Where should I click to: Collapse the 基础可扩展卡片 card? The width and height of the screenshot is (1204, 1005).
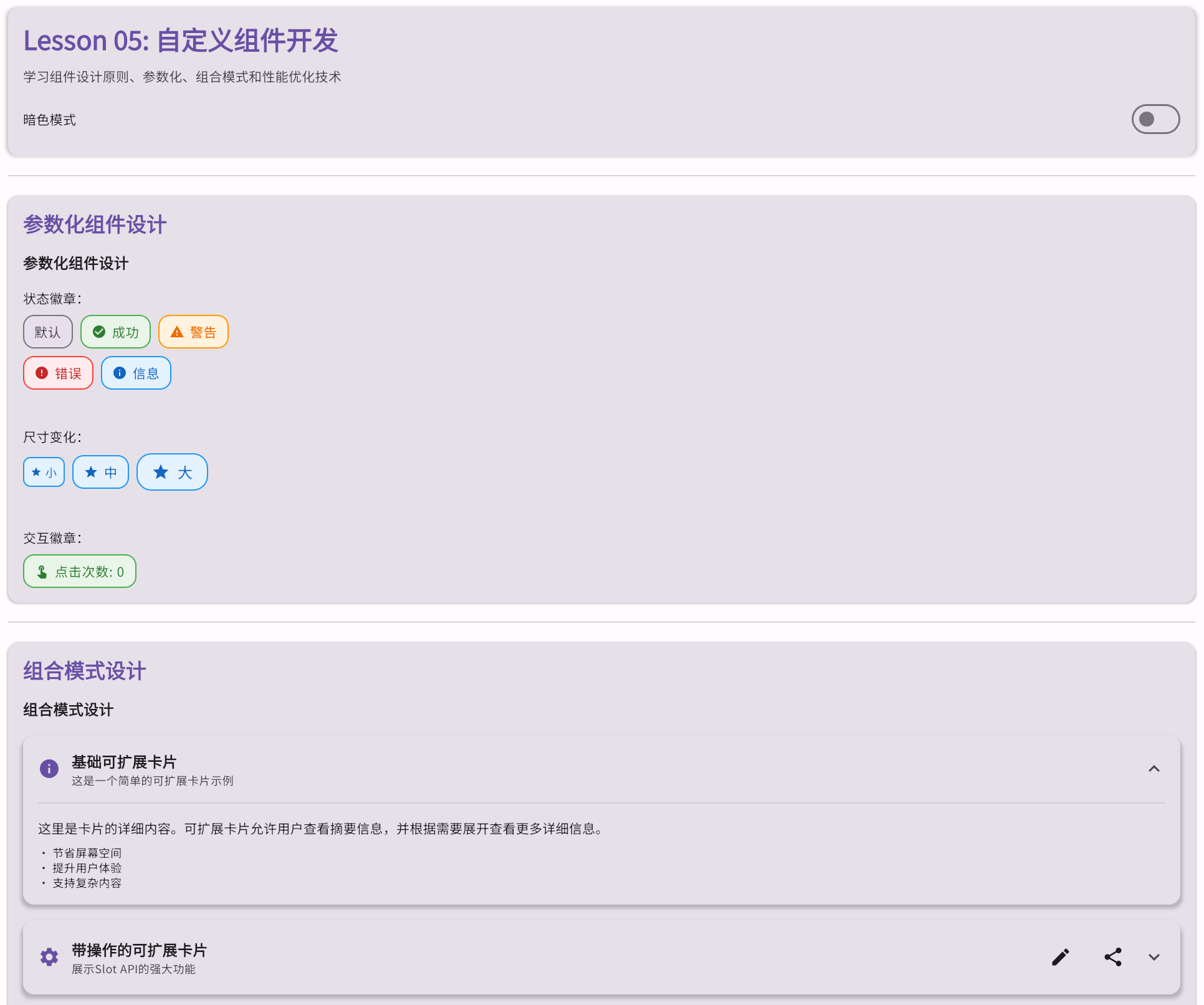1152,769
